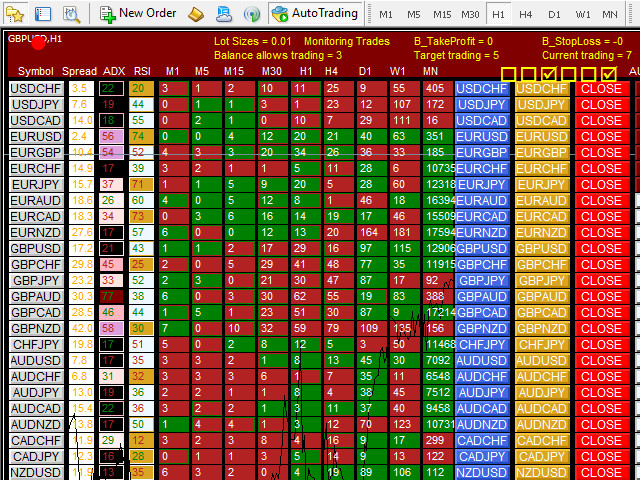The image size is (640, 480).
Task: Switch chart to H4 timeframe
Action: point(526,15)
